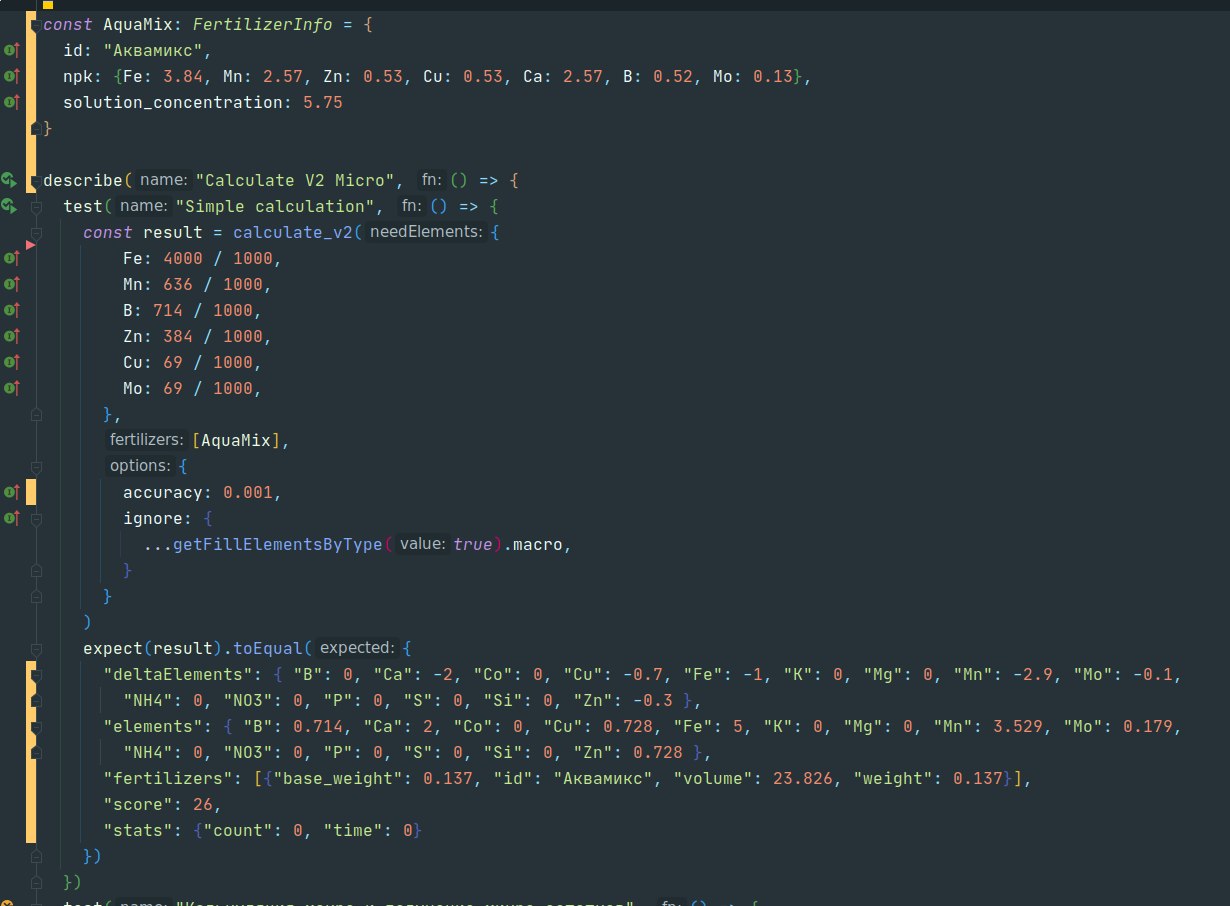Click the fertilizers: inlay parameter hint
The image size is (1230, 906).
click(148, 440)
